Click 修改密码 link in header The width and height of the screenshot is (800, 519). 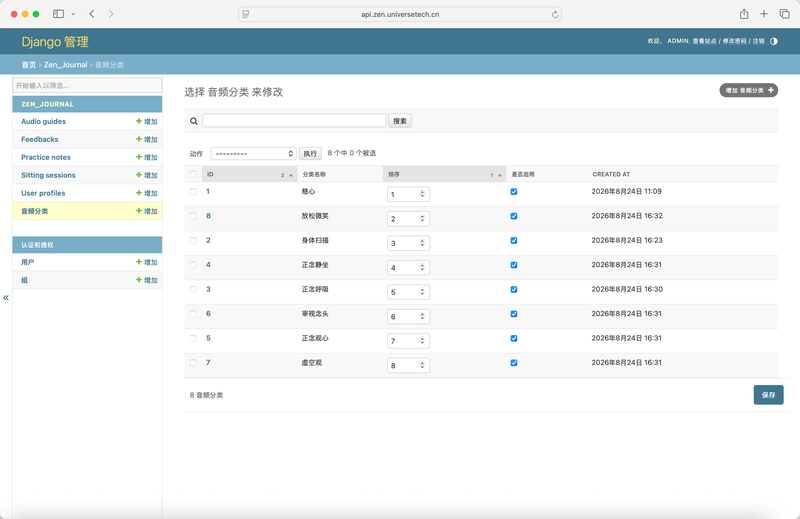(734, 41)
